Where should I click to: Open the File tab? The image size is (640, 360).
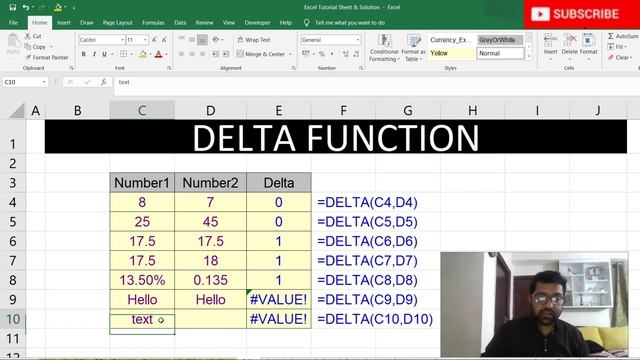pos(13,22)
